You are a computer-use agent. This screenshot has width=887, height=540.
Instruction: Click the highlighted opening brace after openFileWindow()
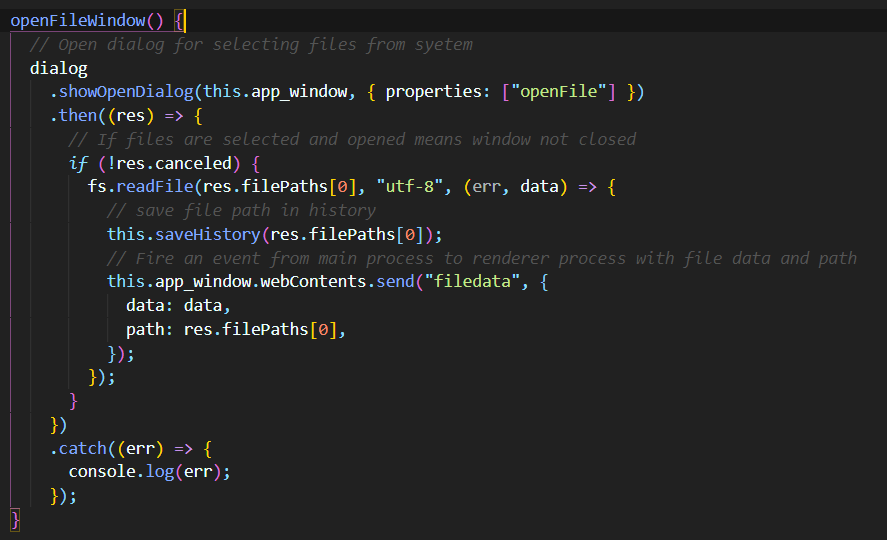(179, 21)
